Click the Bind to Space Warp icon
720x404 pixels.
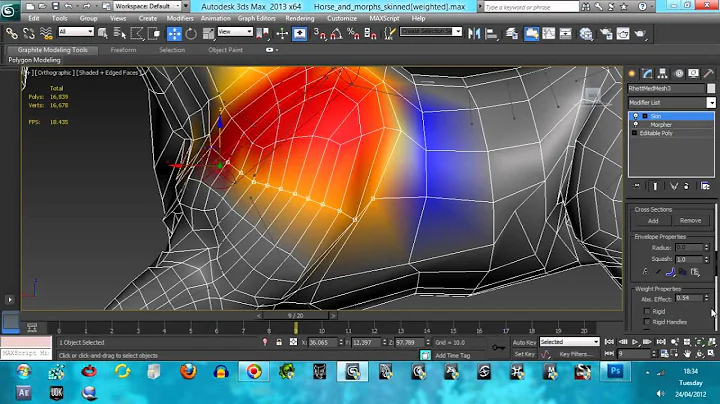tap(46, 33)
